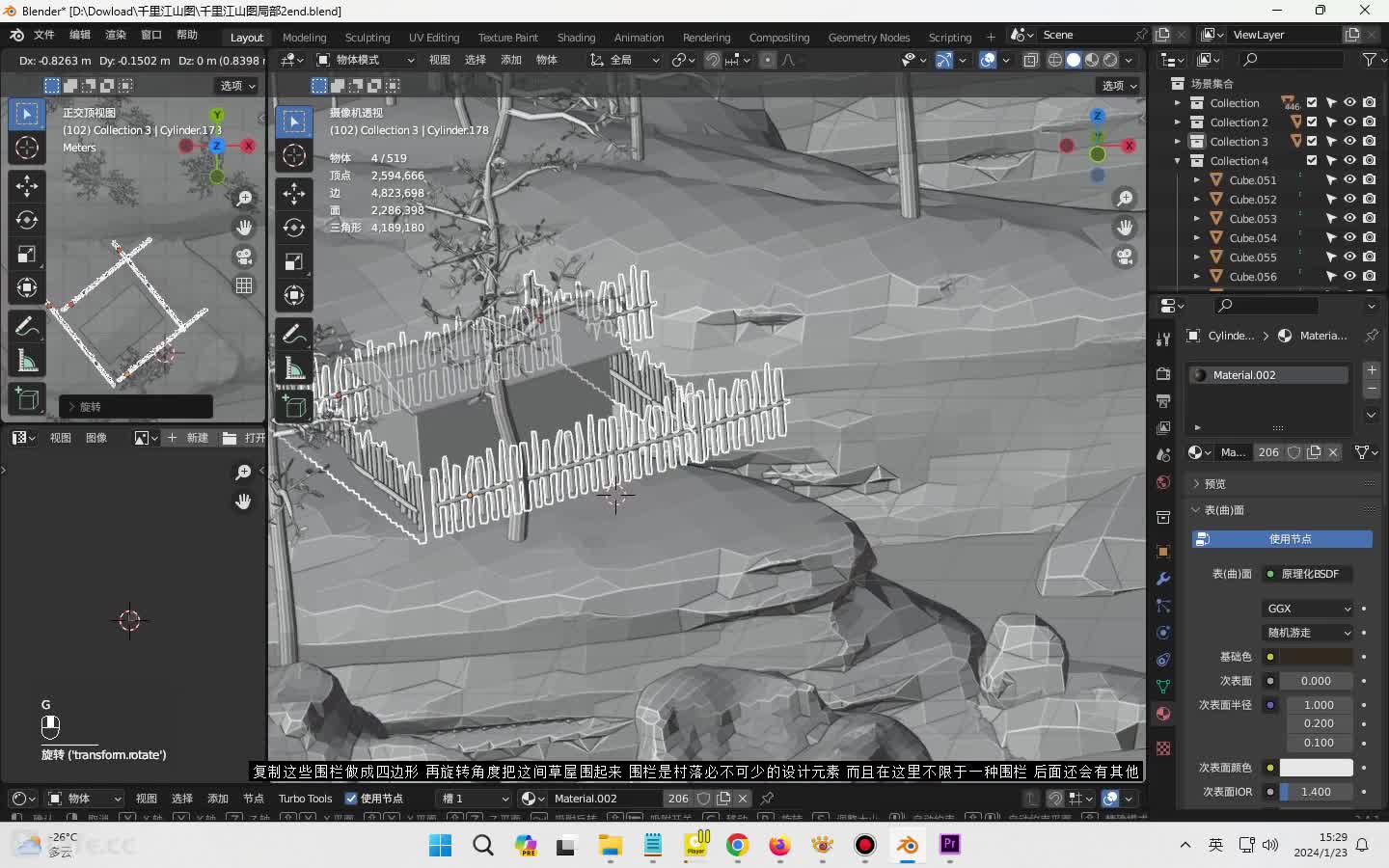Select the Rotate tool in main viewport
The image size is (1389, 868).
(x=294, y=228)
